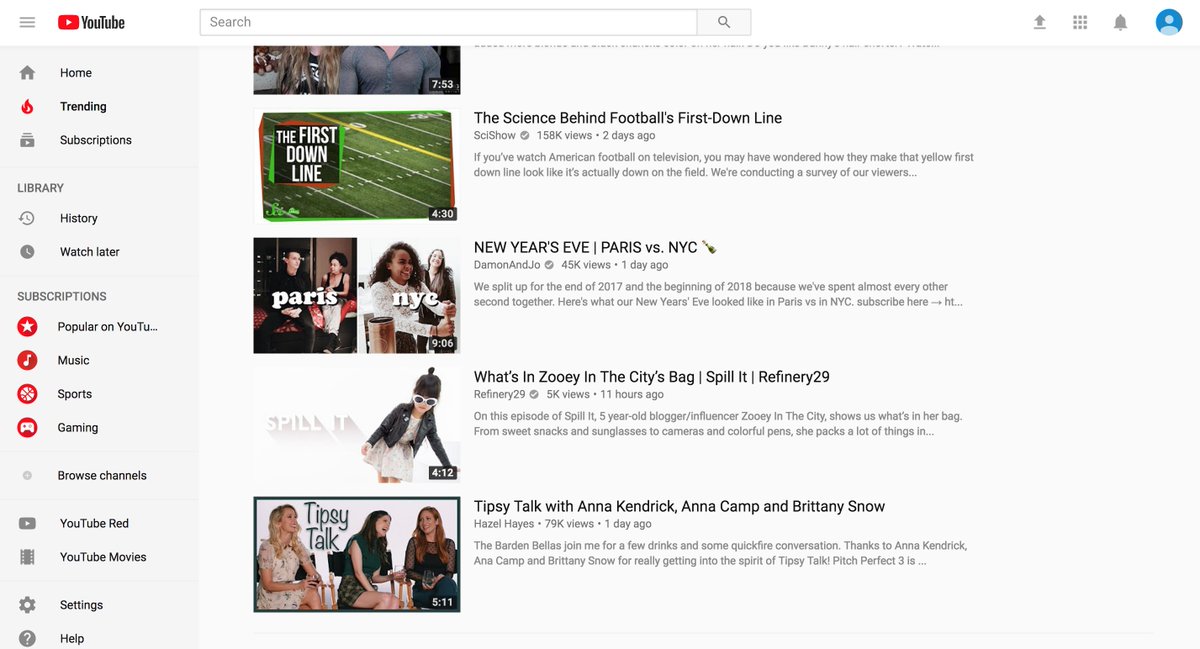
Task: Open Tipsy Talk with Anna Kendrick title
Action: click(x=679, y=506)
